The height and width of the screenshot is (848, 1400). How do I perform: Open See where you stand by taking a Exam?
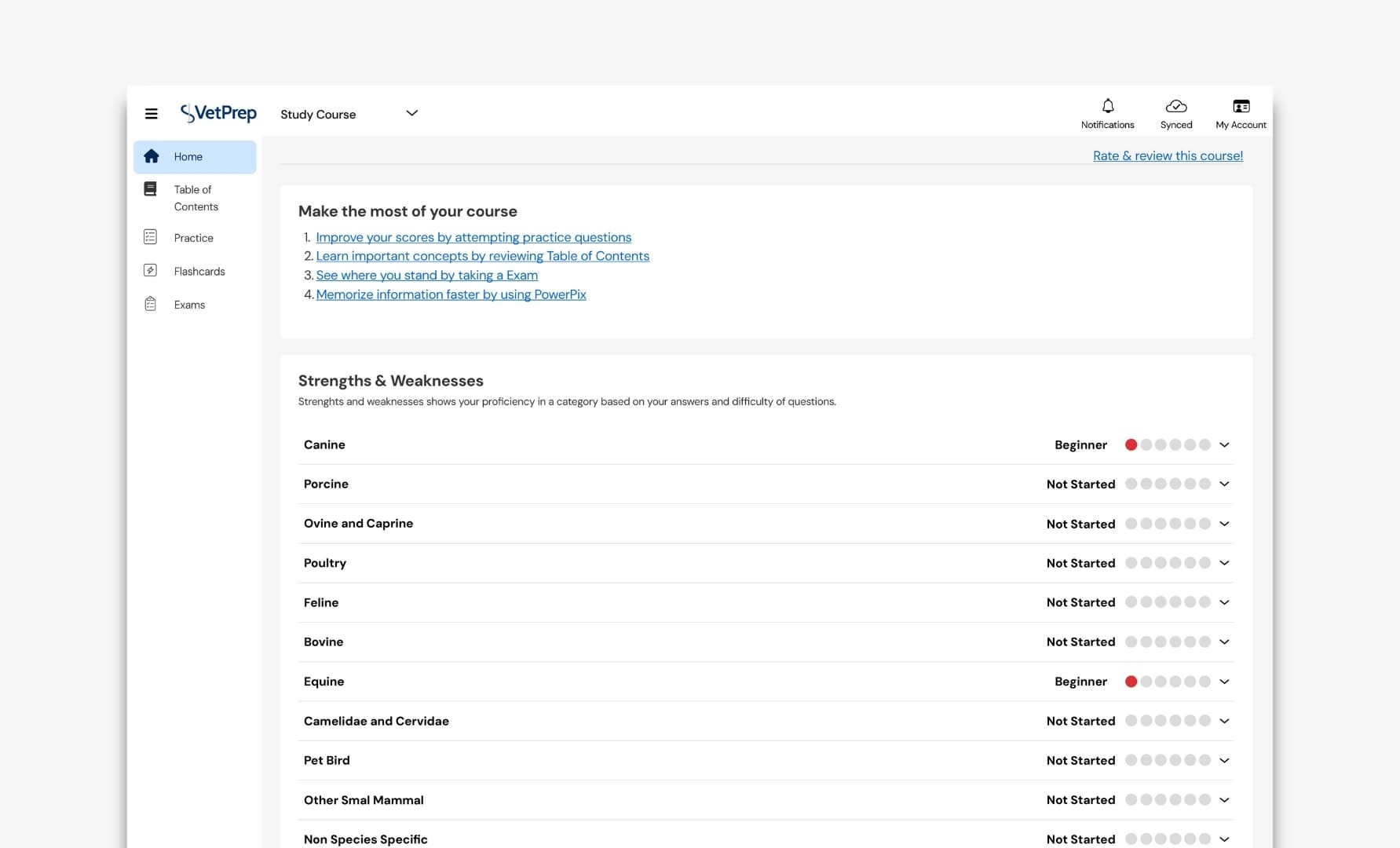[x=426, y=275]
